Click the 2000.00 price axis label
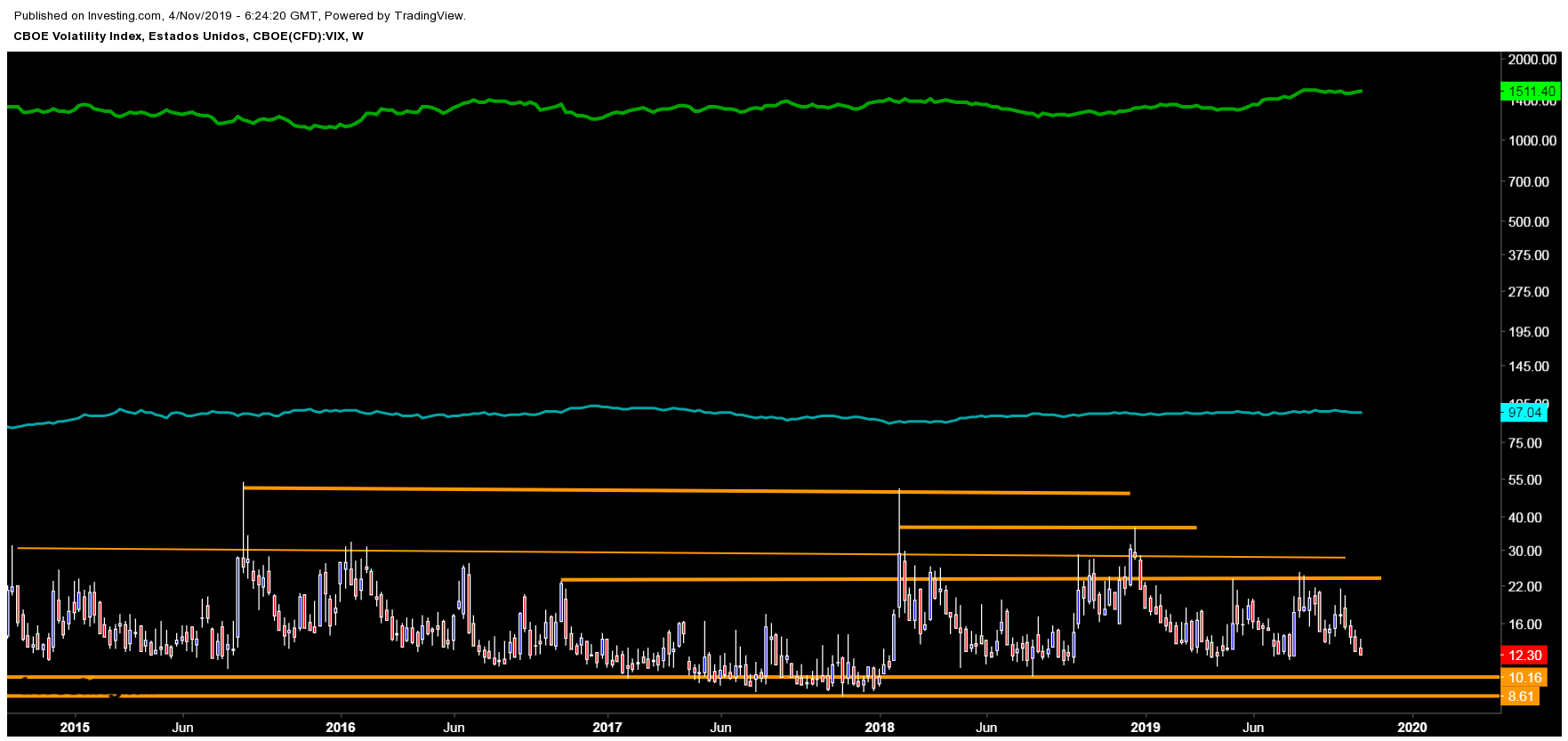This screenshot has width=1568, height=741. [1532, 60]
